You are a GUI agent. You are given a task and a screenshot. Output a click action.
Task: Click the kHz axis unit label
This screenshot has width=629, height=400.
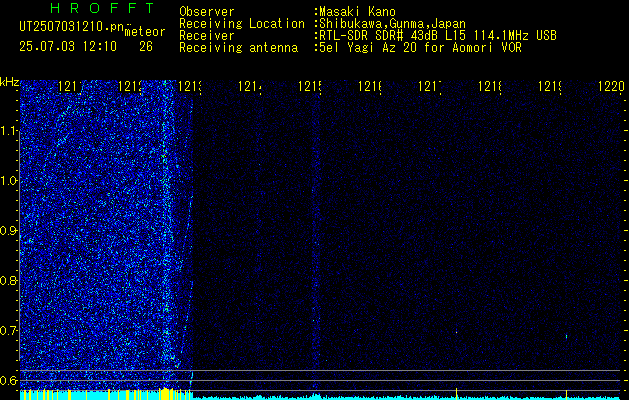tap(9, 82)
